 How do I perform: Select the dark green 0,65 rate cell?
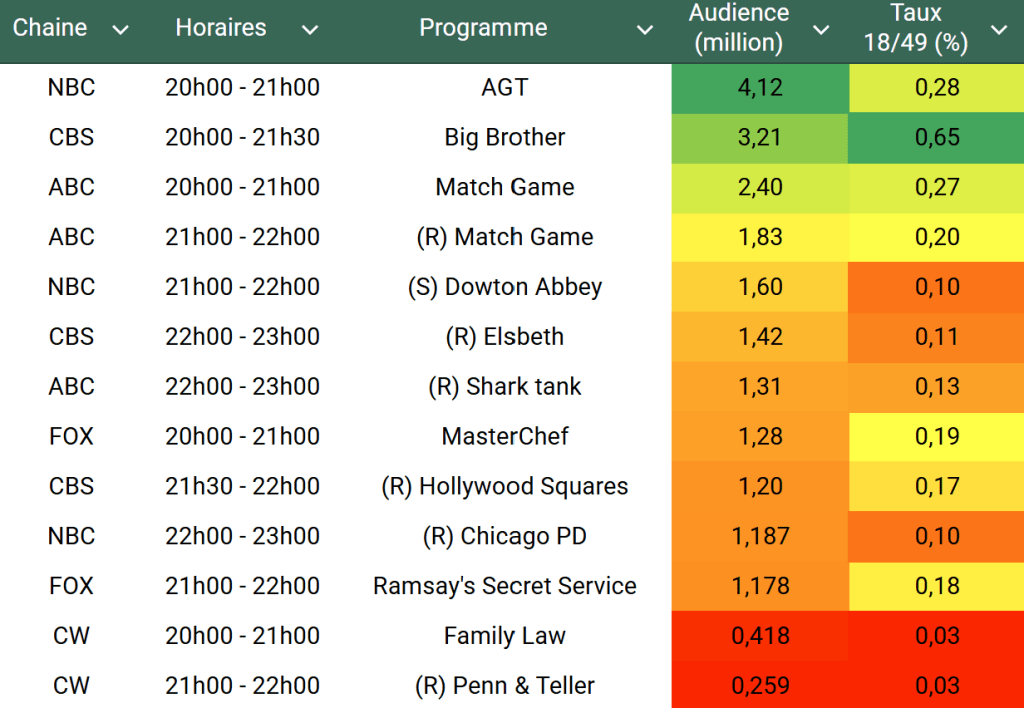[937, 137]
